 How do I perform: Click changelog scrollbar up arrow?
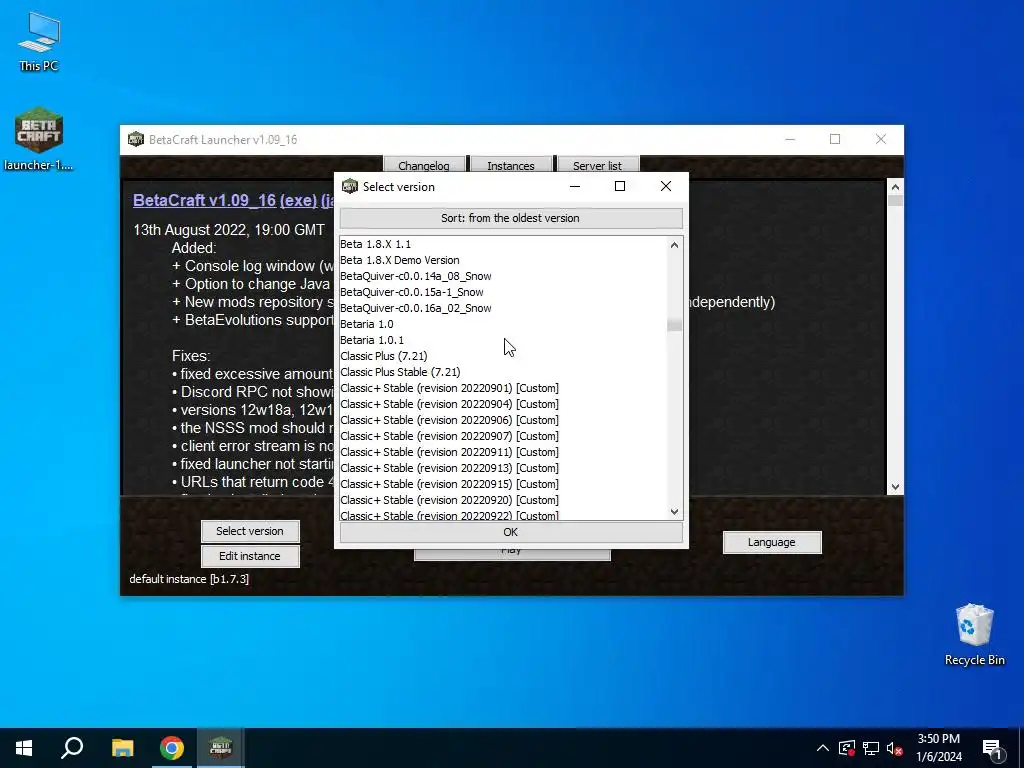pyautogui.click(x=895, y=187)
